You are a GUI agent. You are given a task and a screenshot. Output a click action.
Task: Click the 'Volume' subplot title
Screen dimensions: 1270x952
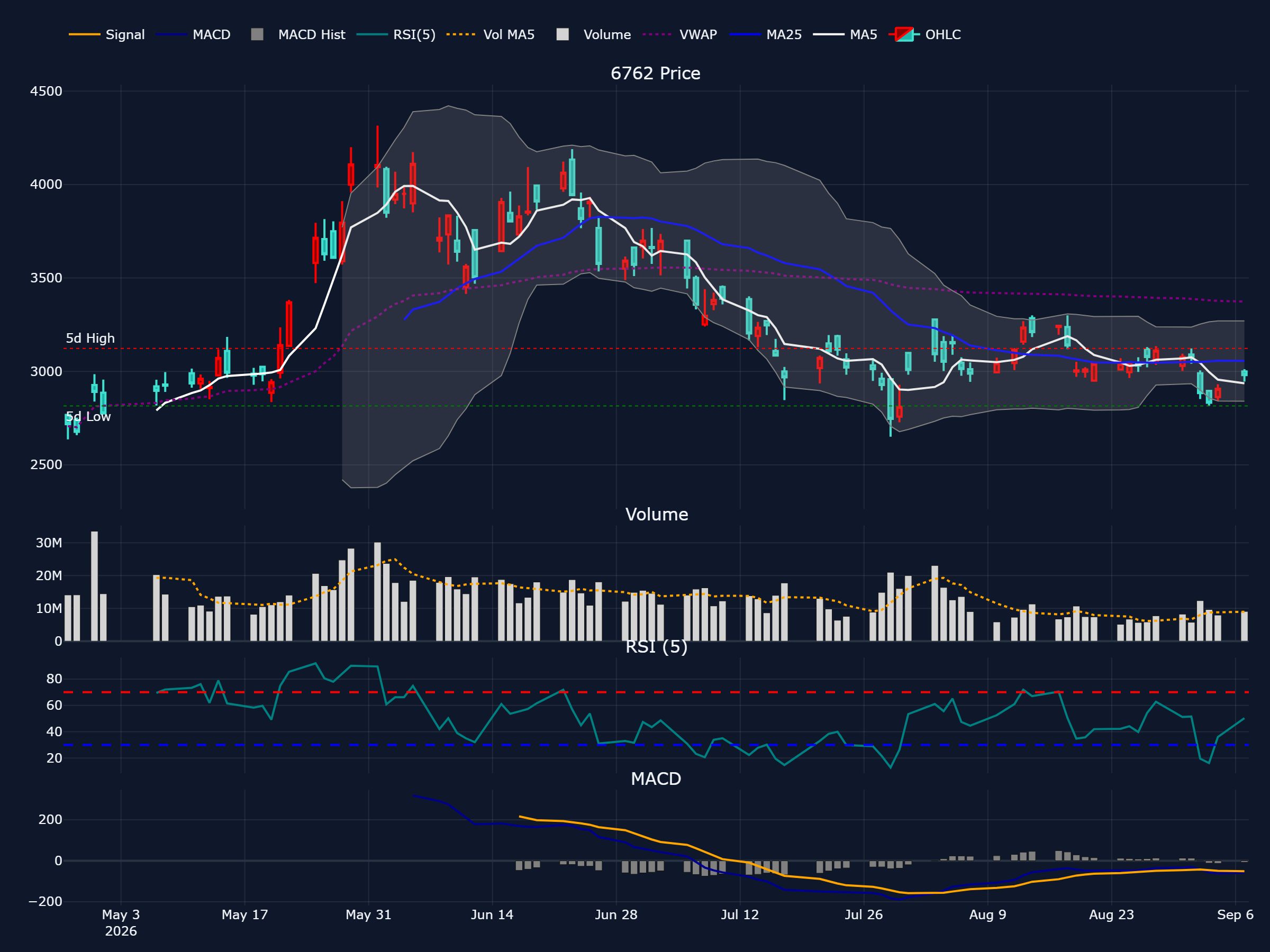[656, 514]
